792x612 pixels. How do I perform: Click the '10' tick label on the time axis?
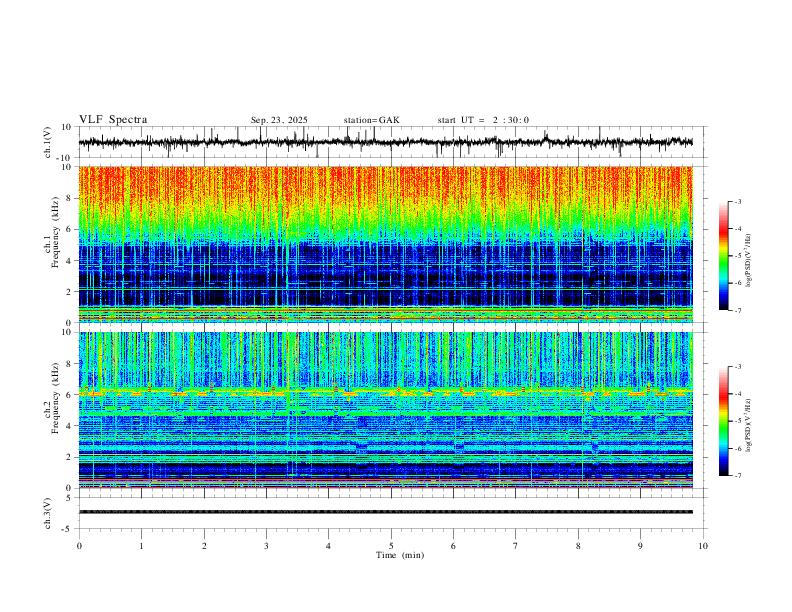coord(703,546)
